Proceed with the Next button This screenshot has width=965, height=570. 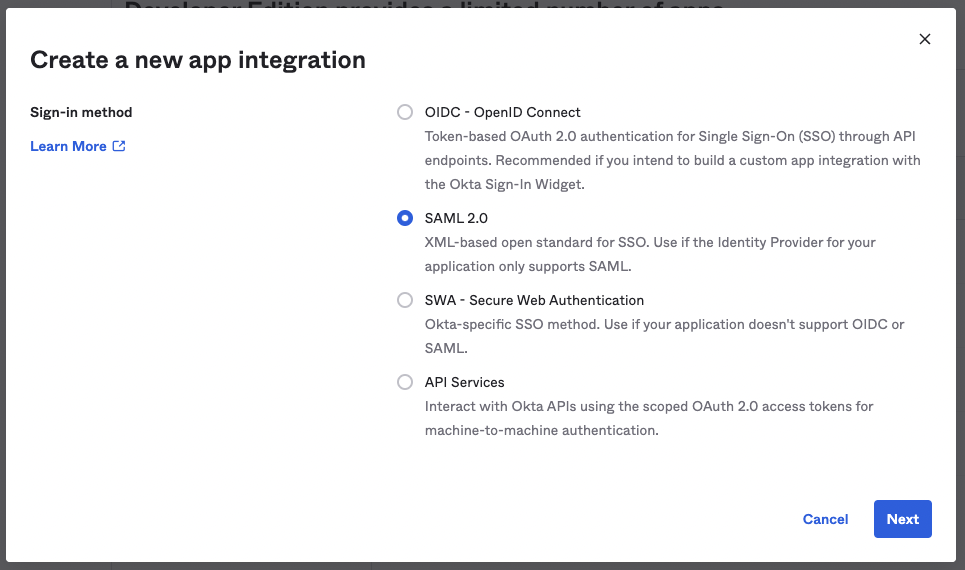coord(902,519)
